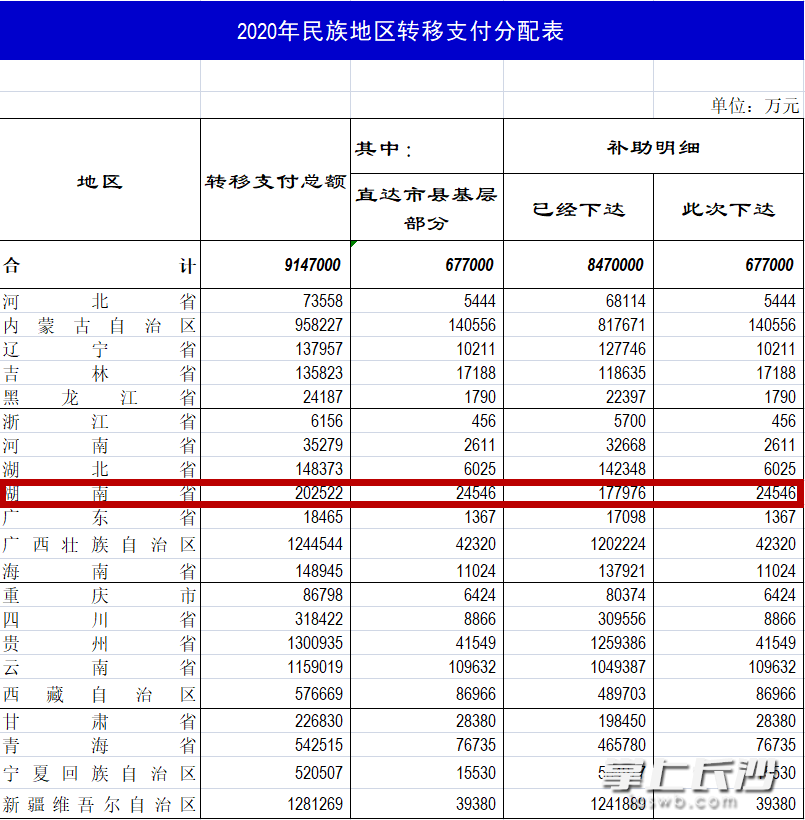Screen dimensions: 805x820
Task: Click the 此次下达 column header
Action: pyautogui.click(x=728, y=208)
